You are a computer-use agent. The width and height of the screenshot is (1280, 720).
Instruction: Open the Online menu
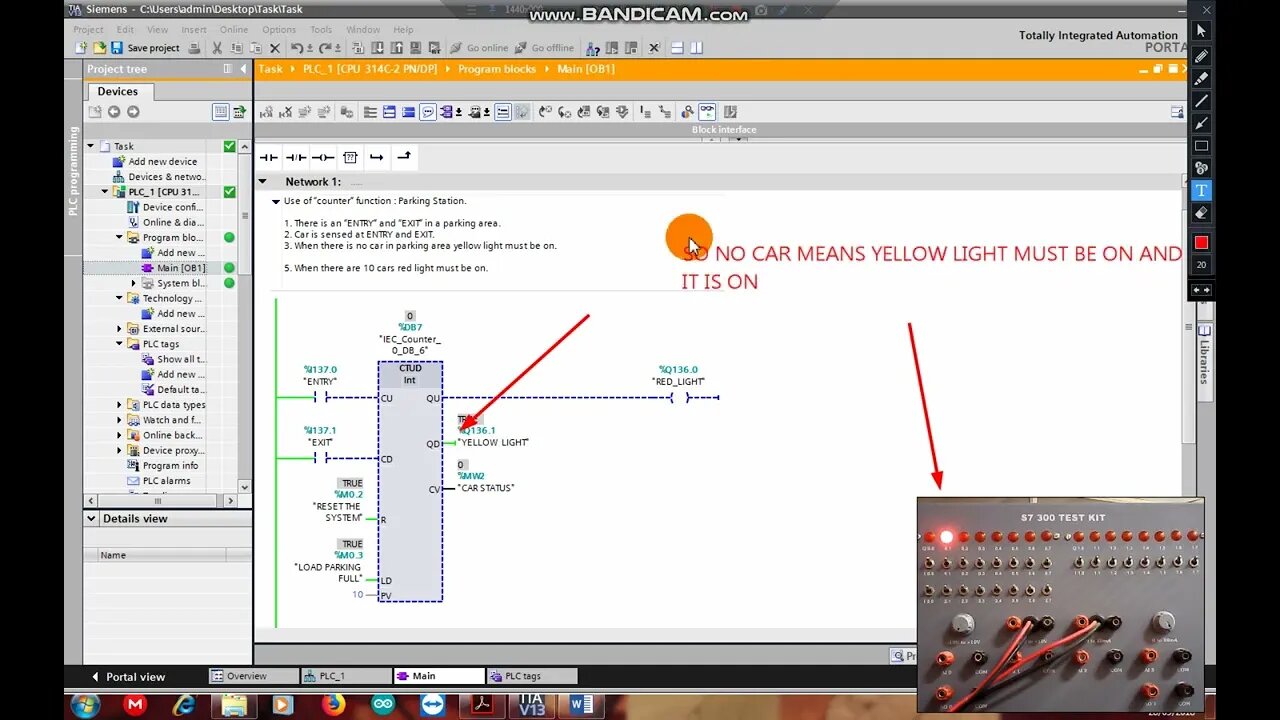pyautogui.click(x=234, y=30)
